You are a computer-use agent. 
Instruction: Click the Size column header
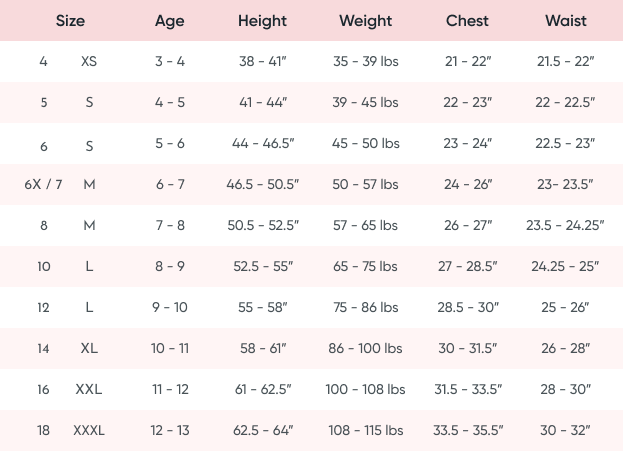click(70, 21)
